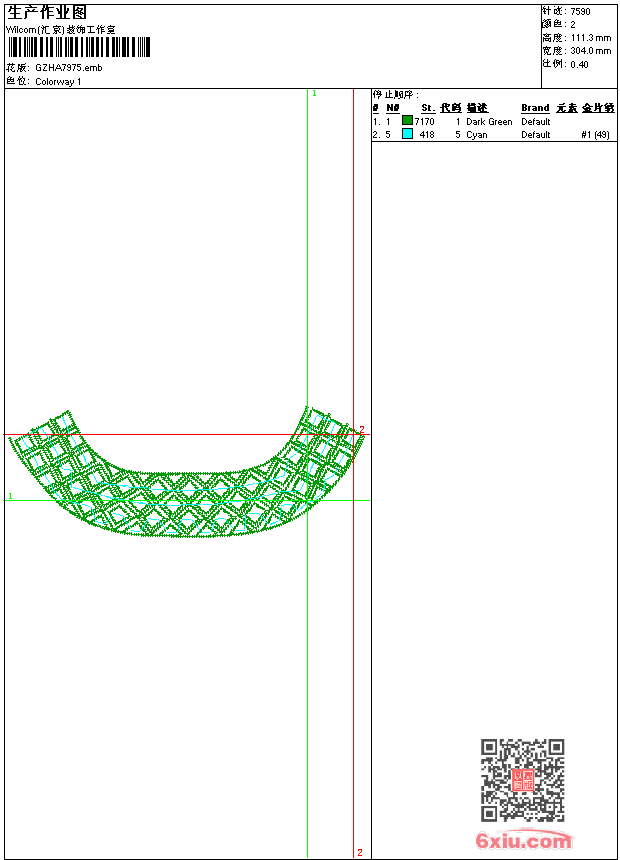Image resolution: width=620 pixels, height=860 pixels.
Task: Click the 'St.' column header
Action: tap(428, 108)
